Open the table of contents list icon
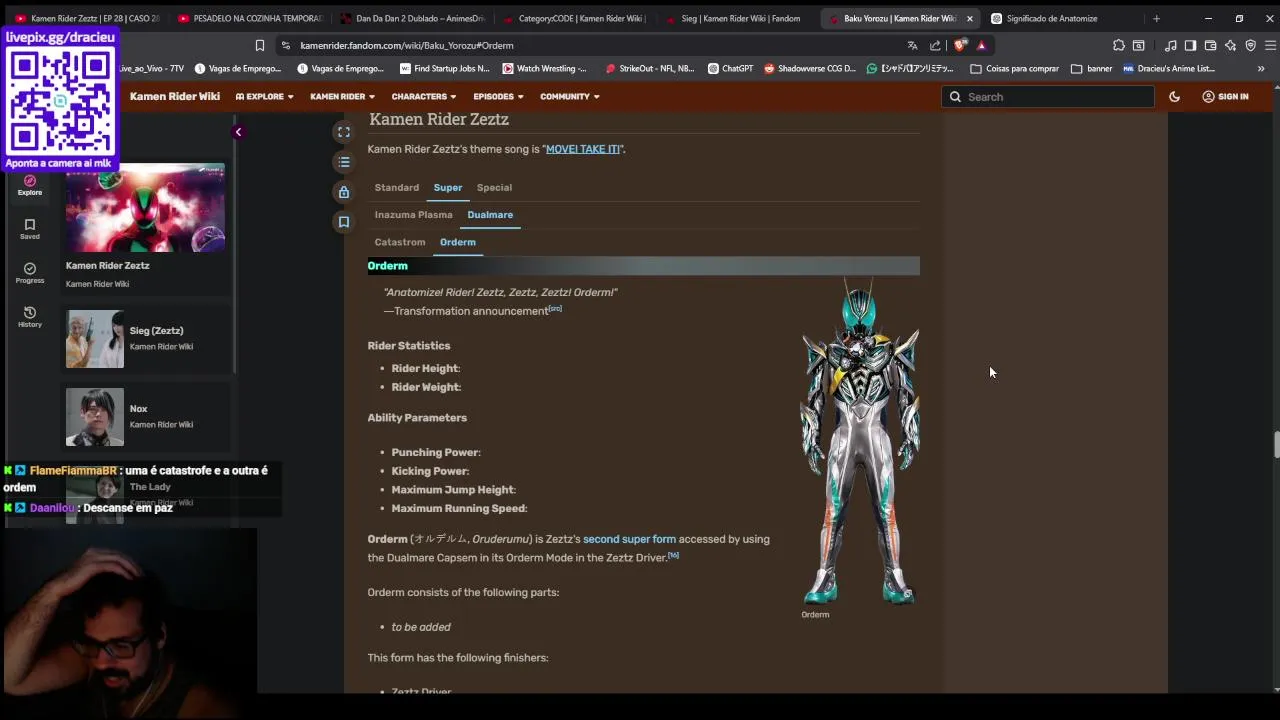The image size is (1280, 720). coord(344,162)
